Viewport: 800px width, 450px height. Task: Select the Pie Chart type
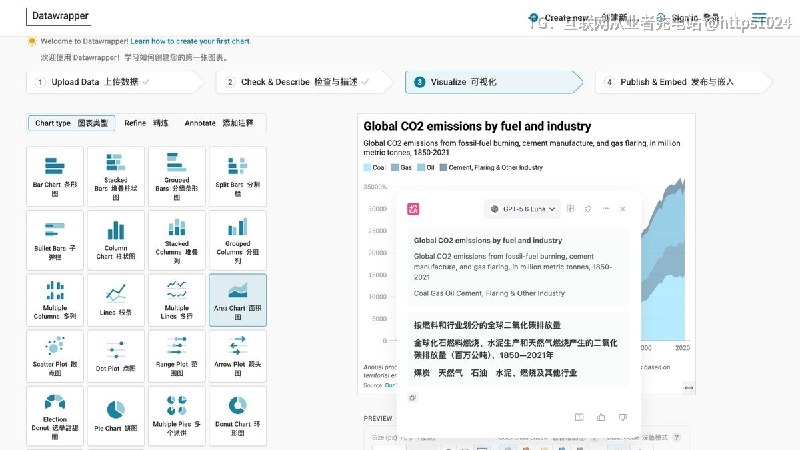116,416
